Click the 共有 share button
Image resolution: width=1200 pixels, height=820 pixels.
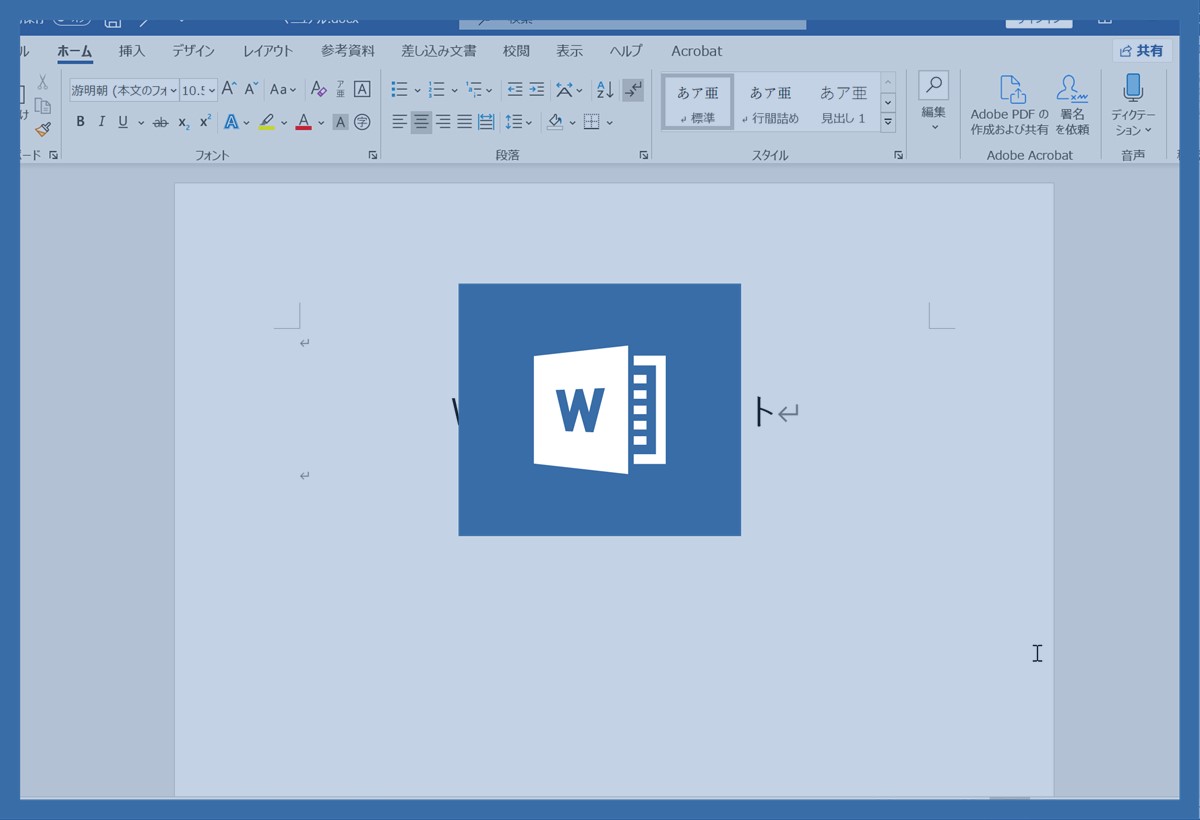point(1142,51)
